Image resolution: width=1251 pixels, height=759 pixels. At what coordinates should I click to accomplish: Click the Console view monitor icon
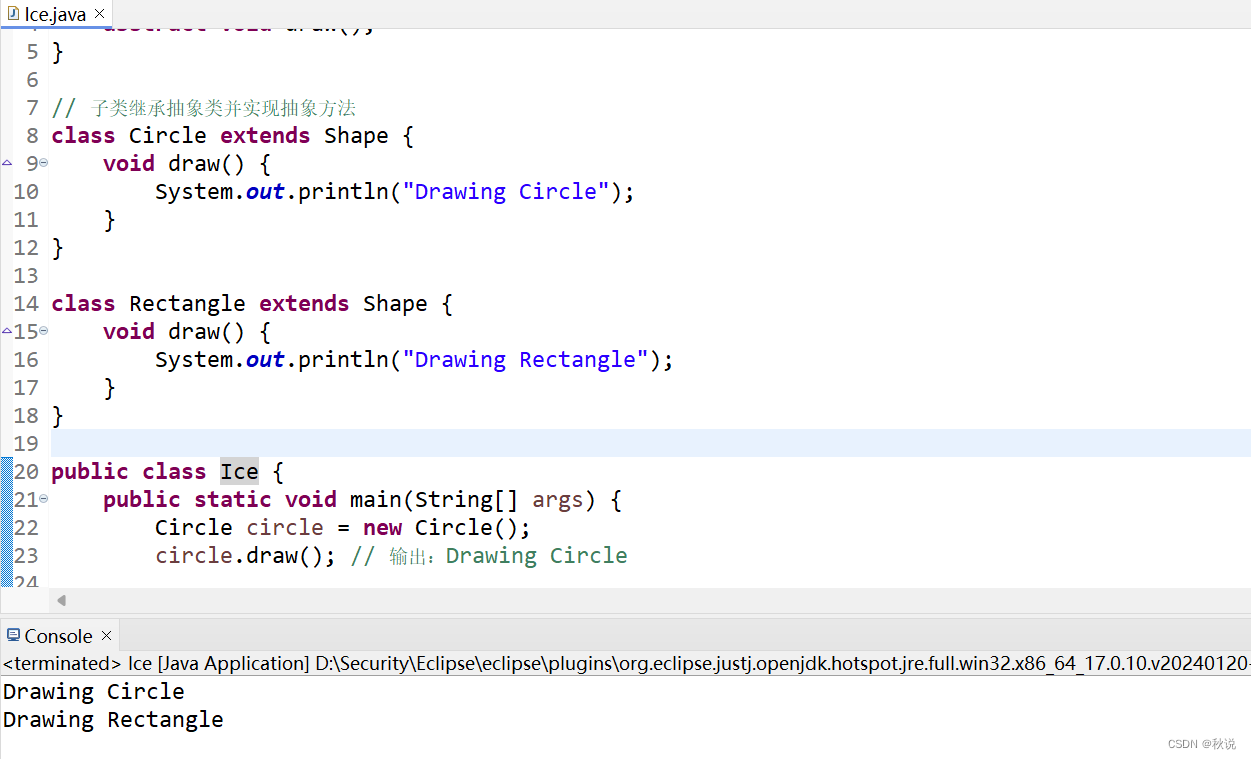pyautogui.click(x=14, y=636)
